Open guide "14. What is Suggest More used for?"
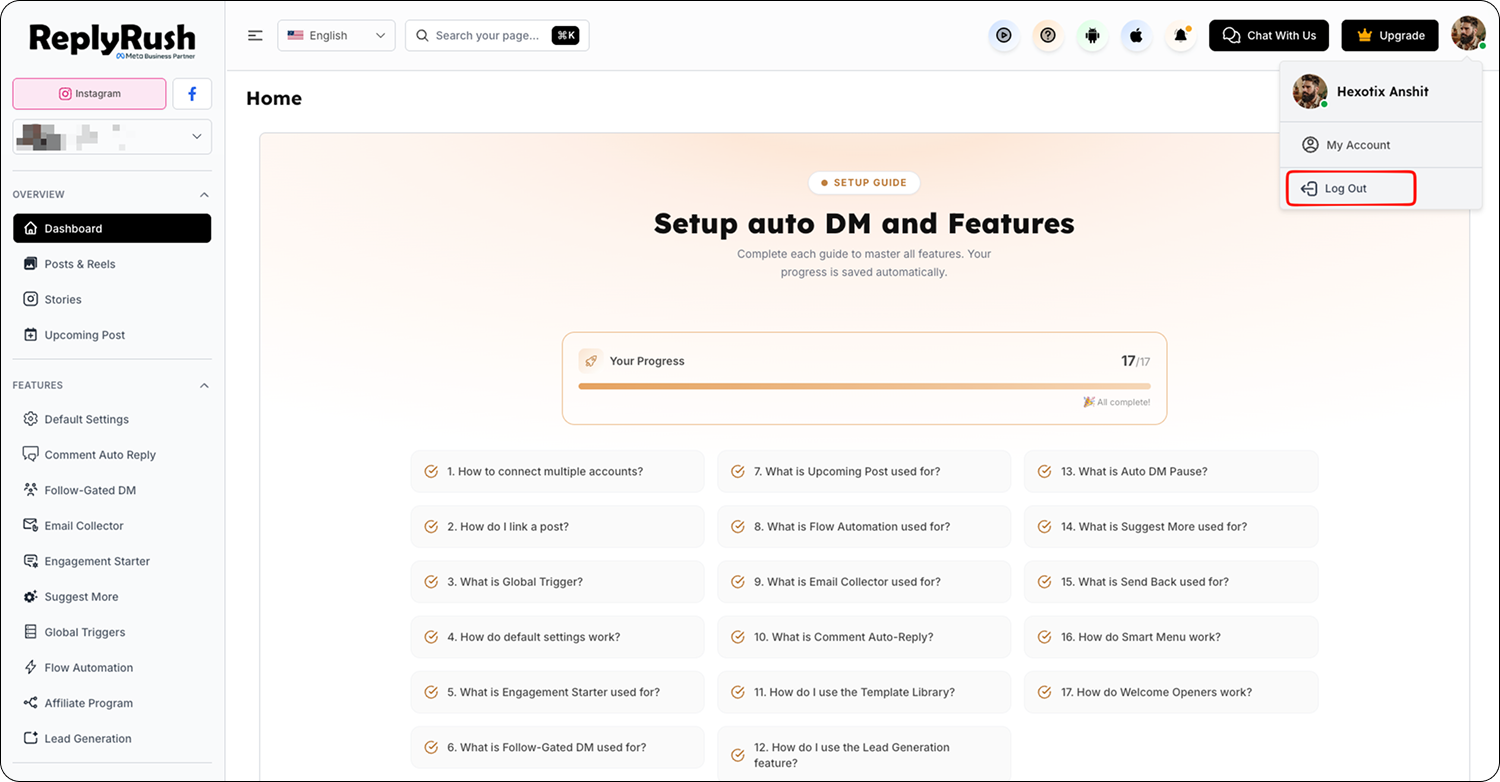This screenshot has width=1500, height=782. pos(1171,527)
